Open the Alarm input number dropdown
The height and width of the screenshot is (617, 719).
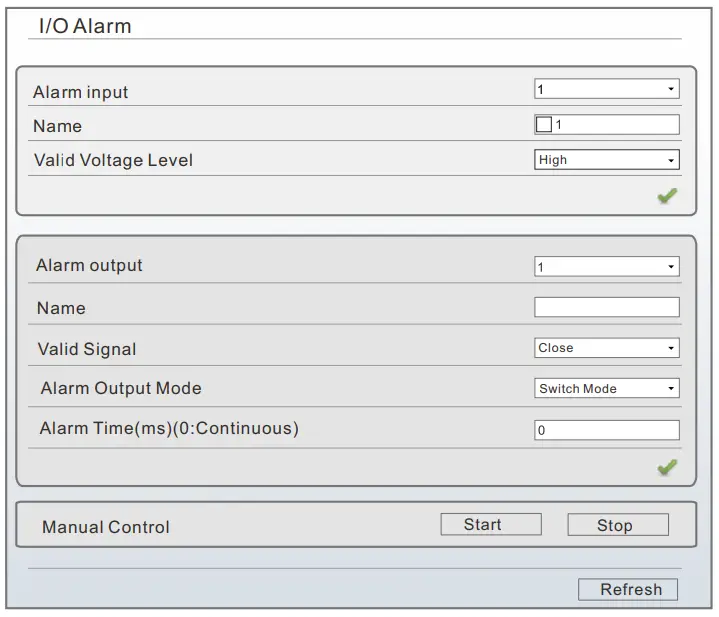[x=607, y=89]
